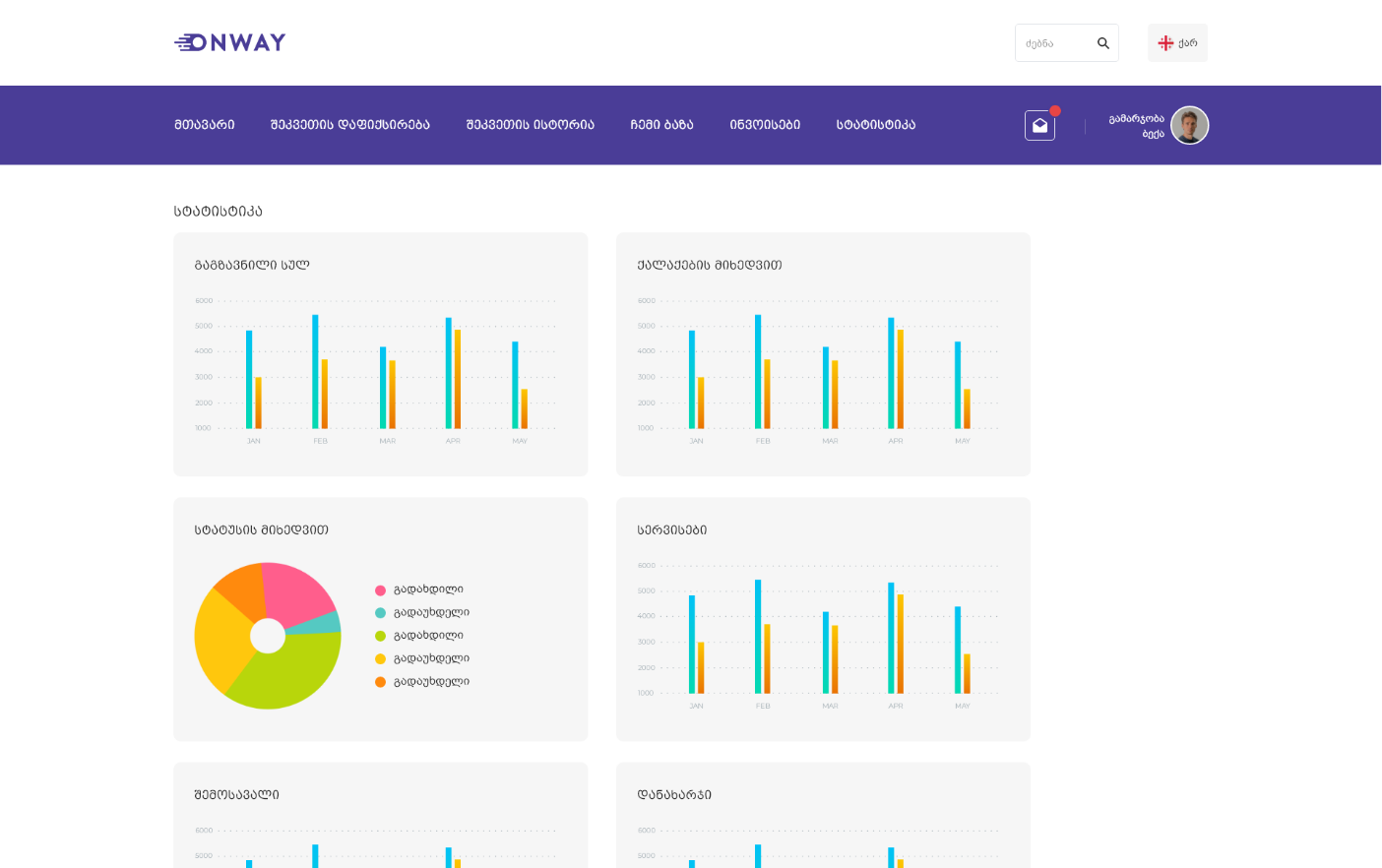Click the შემოსავალი card title
This screenshot has height=868, width=1382.
point(237,794)
